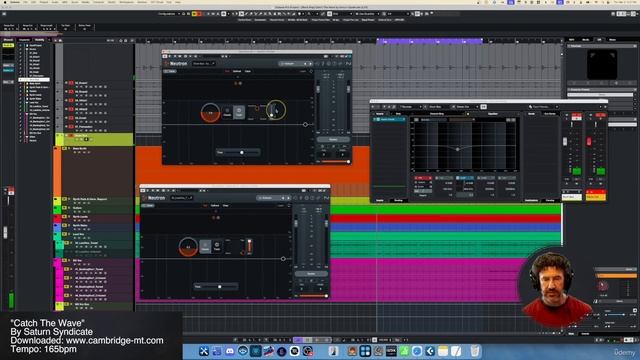The width and height of the screenshot is (640, 360).
Task: Click the yellow-circled knob in upper Neutron window
Action: point(276,110)
